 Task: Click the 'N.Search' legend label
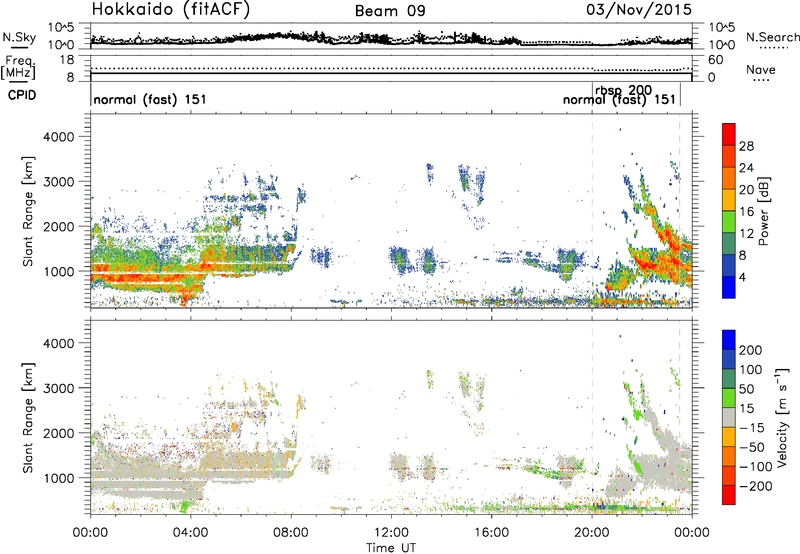tap(773, 37)
